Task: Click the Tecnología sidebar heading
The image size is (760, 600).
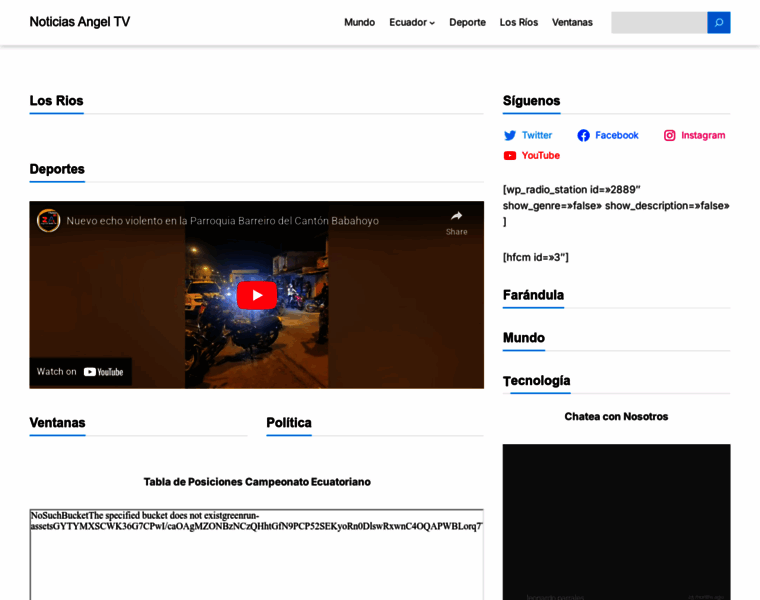Action: click(537, 381)
